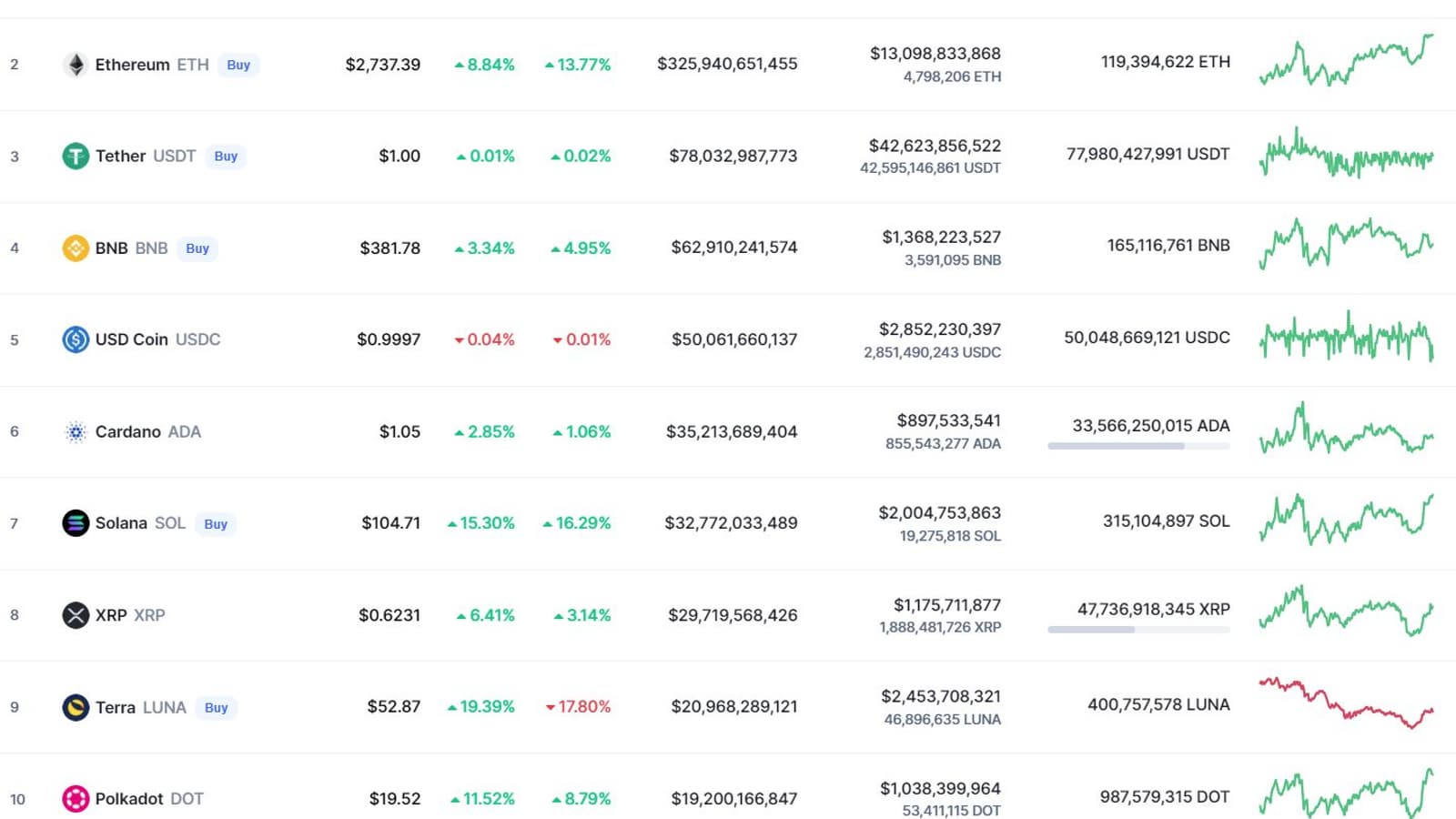The height and width of the screenshot is (819, 1456).
Task: Click the Ethereum coin logo icon
Action: tap(76, 65)
